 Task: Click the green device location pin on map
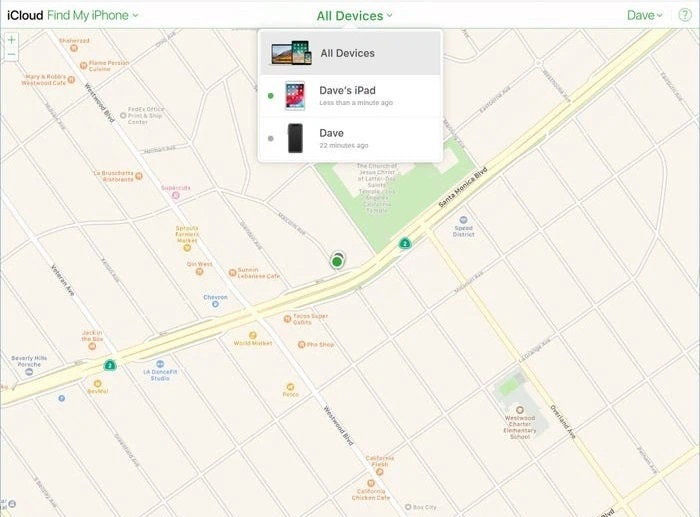337,262
